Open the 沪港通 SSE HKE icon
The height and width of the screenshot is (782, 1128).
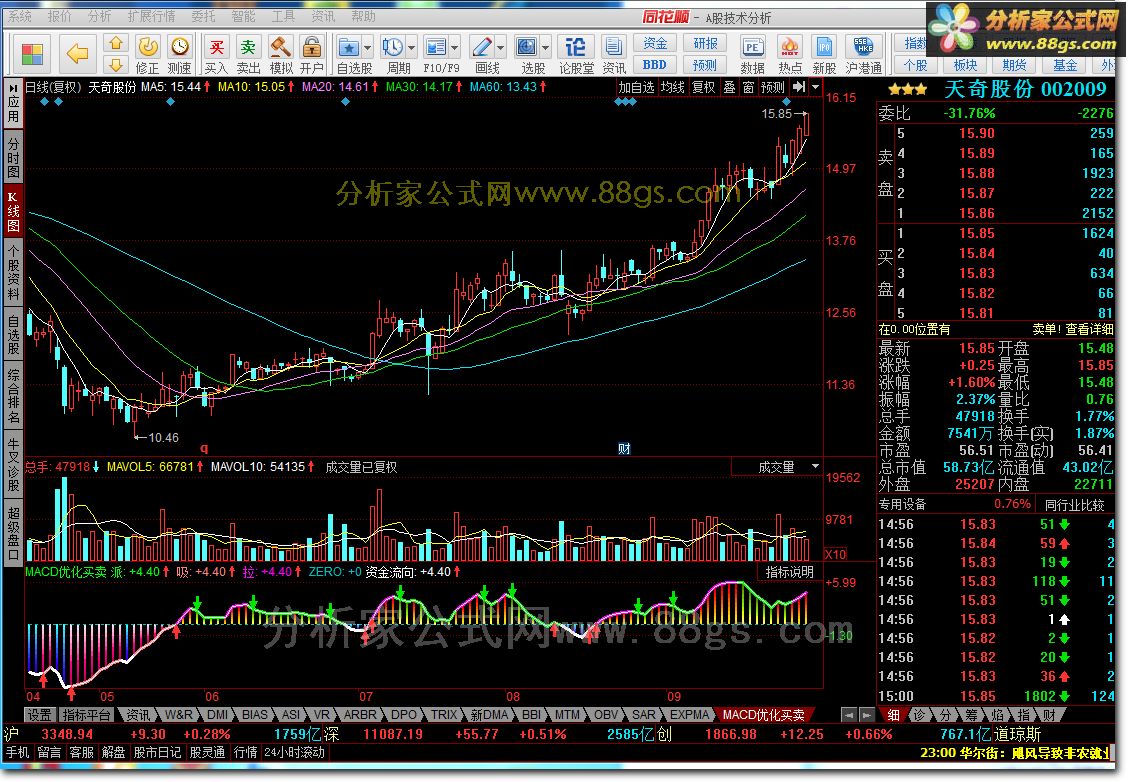pos(863,47)
